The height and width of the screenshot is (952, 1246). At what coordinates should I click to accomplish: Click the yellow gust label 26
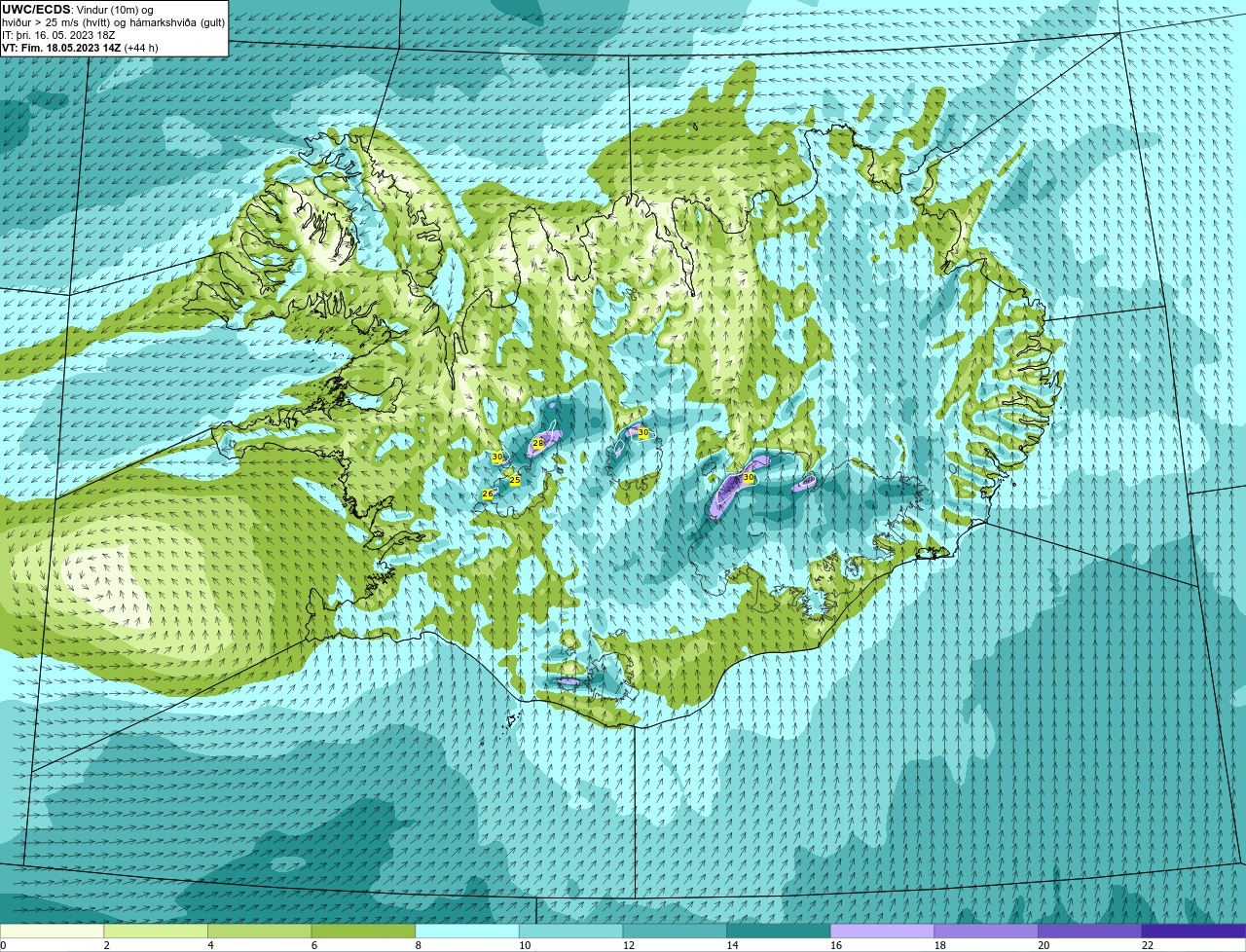tap(488, 494)
